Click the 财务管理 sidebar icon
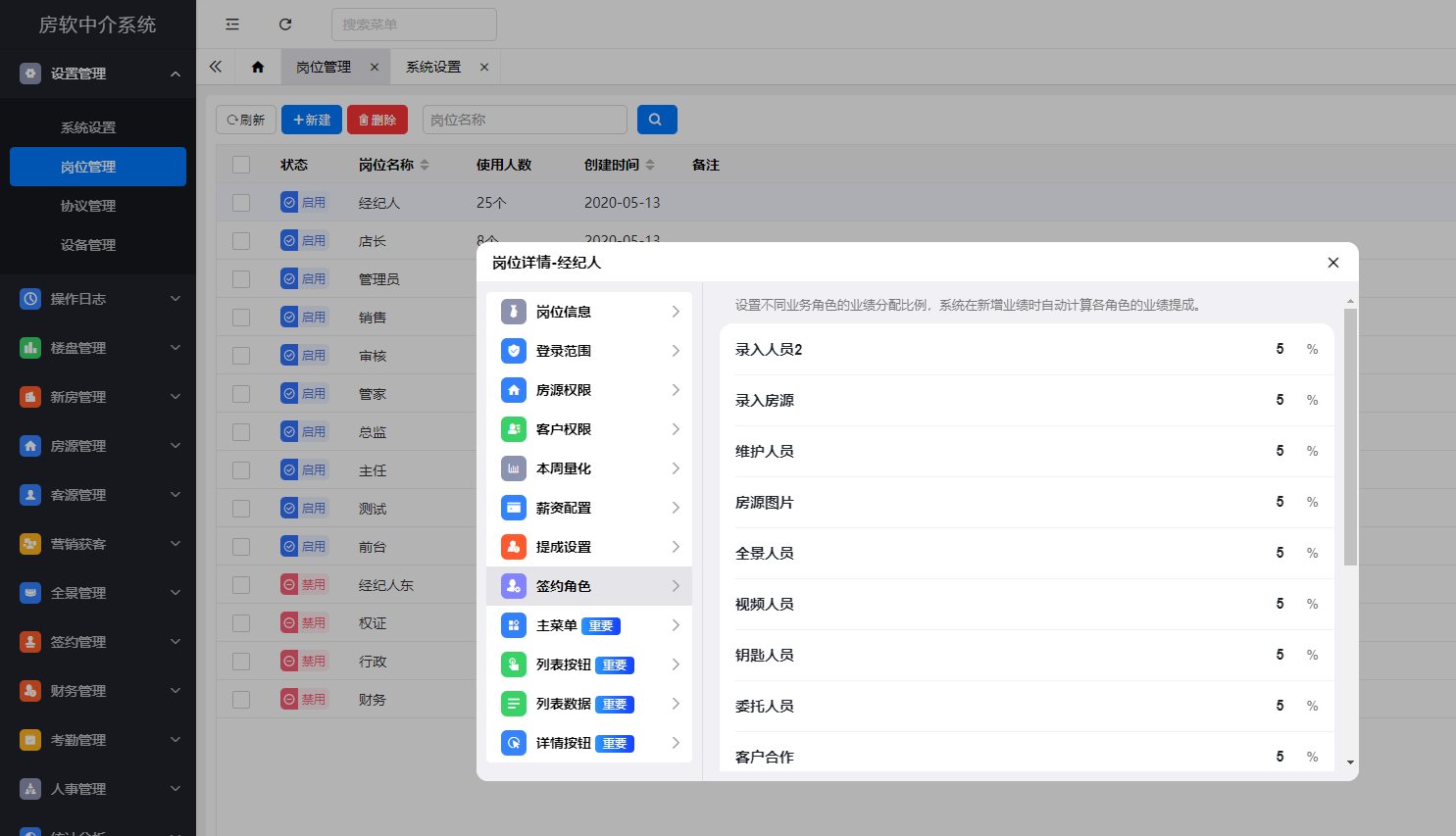 (30, 691)
